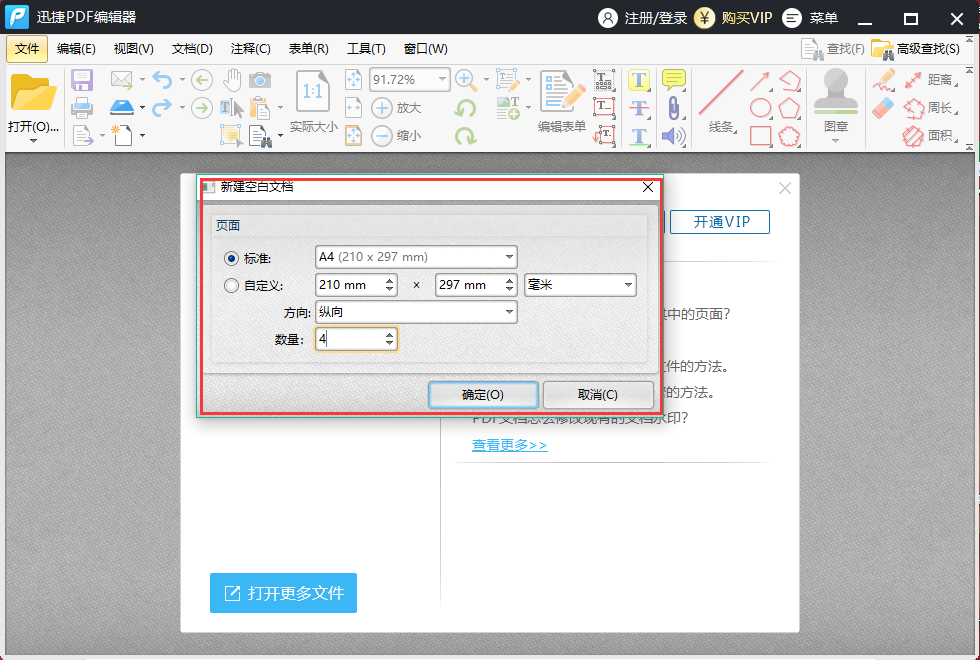Rotate view counterclockwise

(465, 108)
